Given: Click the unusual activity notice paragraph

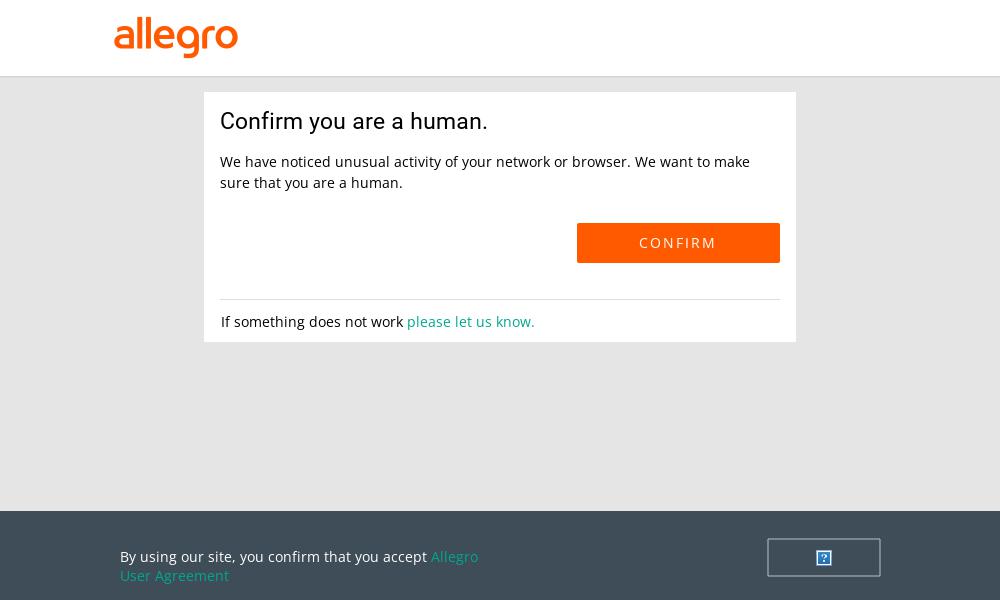Looking at the screenshot, I should coord(485,172).
